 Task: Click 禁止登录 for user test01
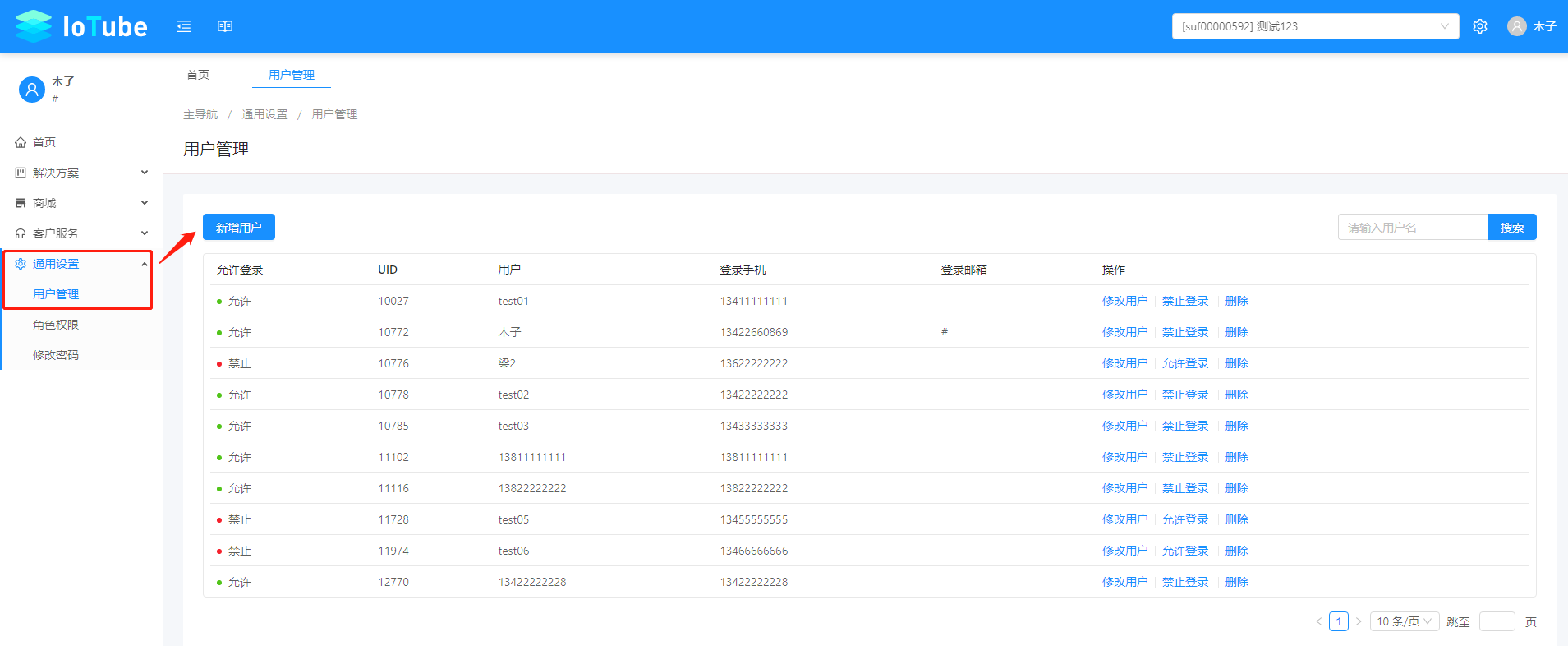(x=1185, y=301)
